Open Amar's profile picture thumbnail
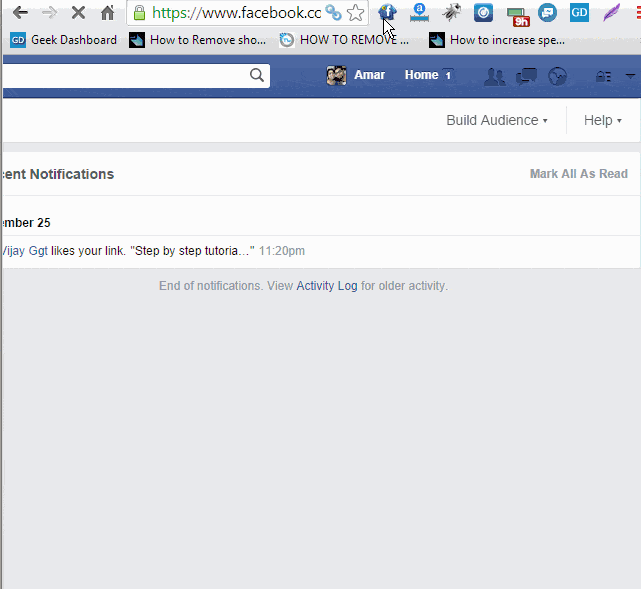 point(336,76)
